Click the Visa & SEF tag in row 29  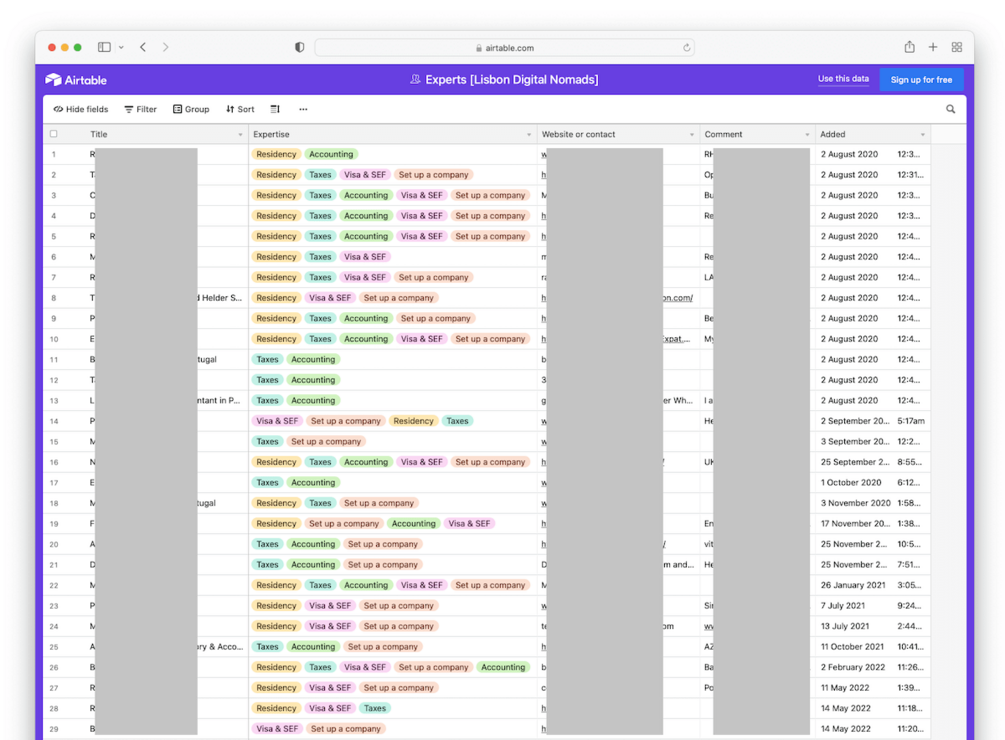(x=277, y=728)
